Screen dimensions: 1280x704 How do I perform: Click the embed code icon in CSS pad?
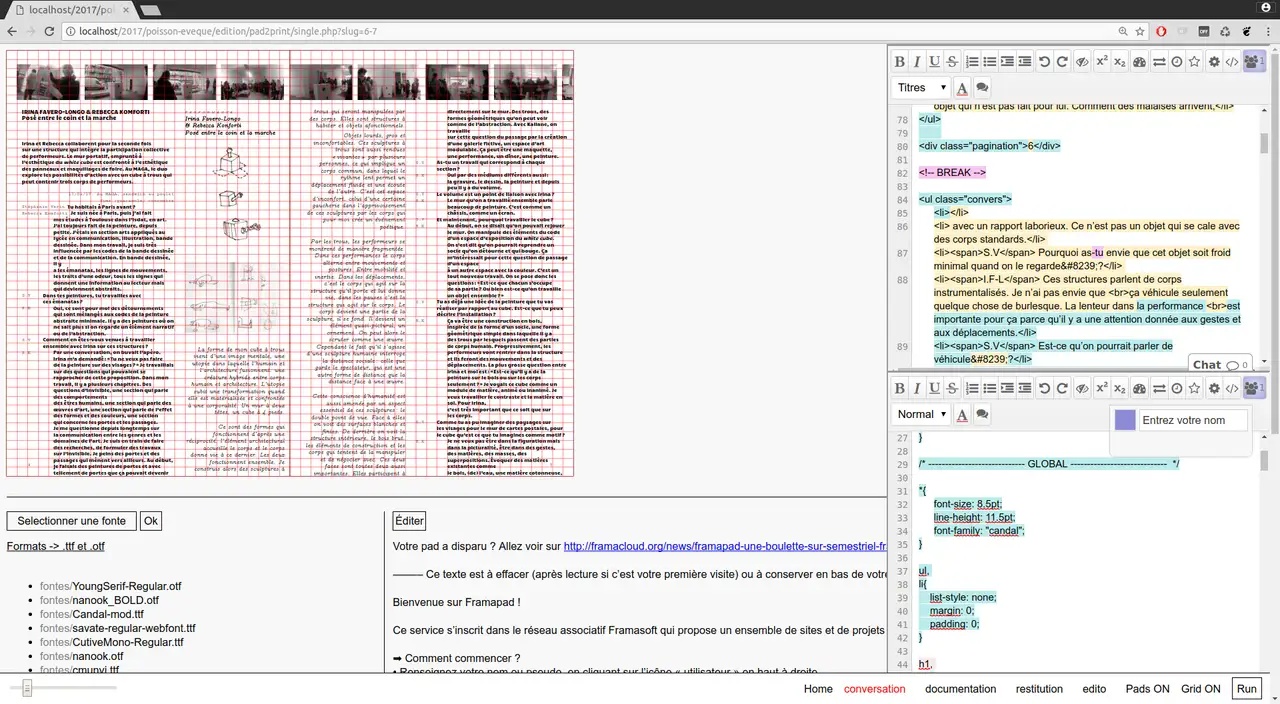1232,388
